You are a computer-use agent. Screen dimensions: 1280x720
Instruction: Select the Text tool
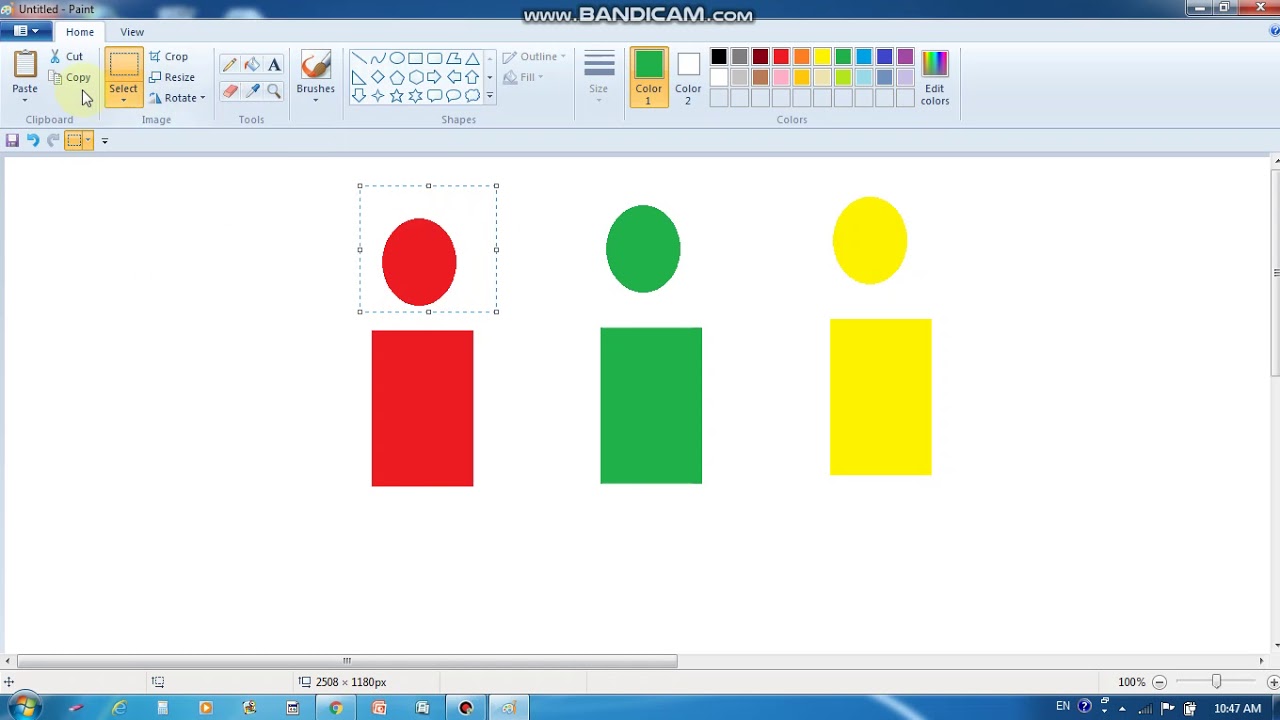pyautogui.click(x=274, y=65)
